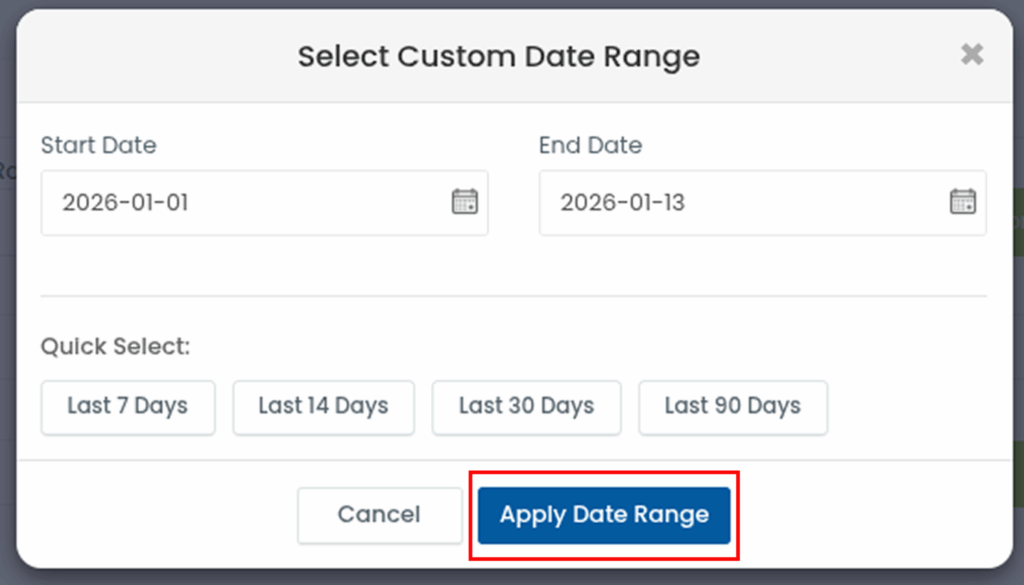Image resolution: width=1024 pixels, height=585 pixels.
Task: Close the Select Custom Date Range dialog
Action: pos(971,55)
